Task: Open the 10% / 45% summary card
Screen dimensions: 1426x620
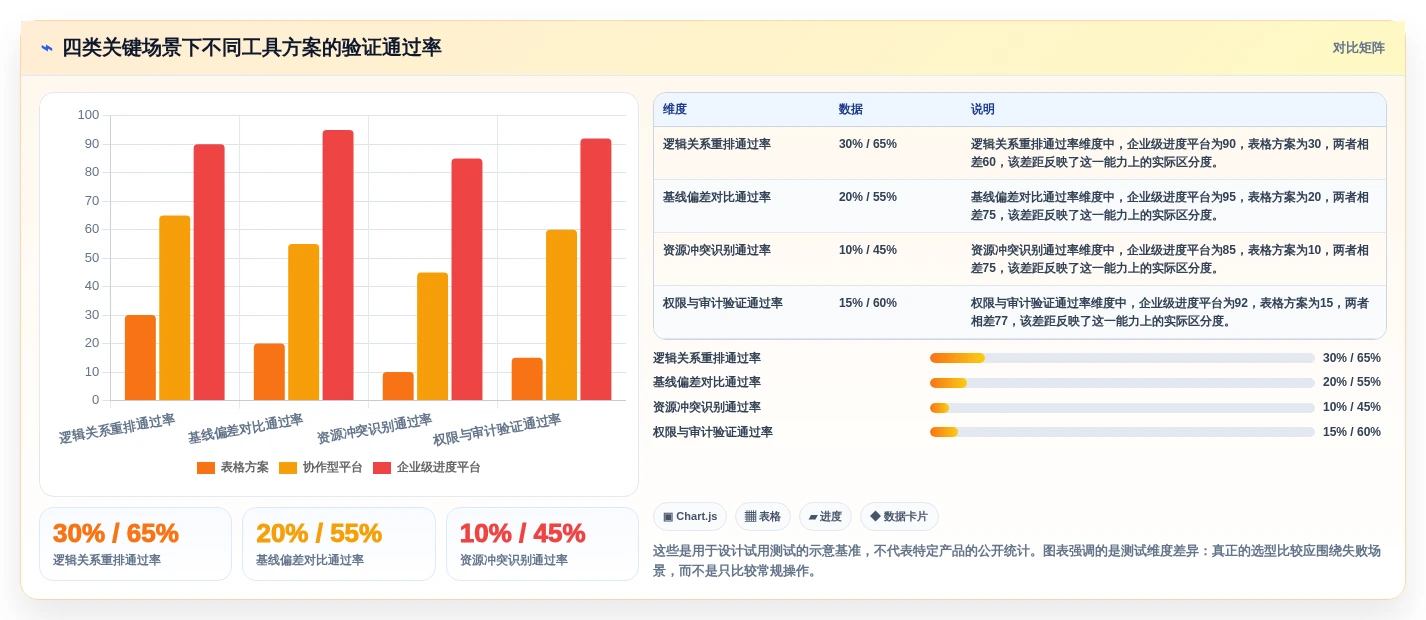Action: coord(542,544)
